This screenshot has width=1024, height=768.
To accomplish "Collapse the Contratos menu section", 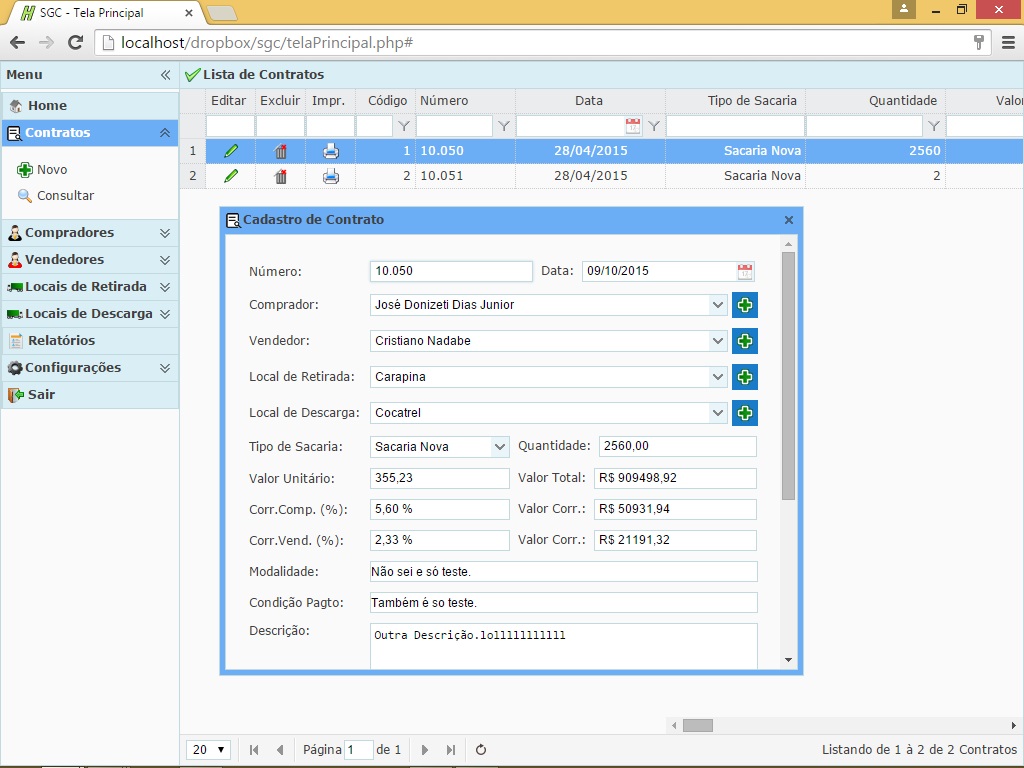I will (165, 133).
